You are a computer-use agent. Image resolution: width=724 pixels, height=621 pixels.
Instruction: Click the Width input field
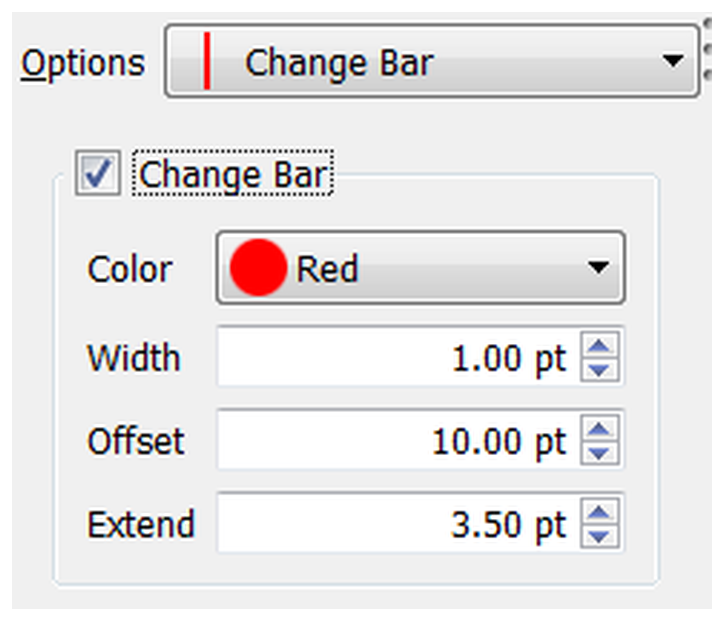(399, 357)
